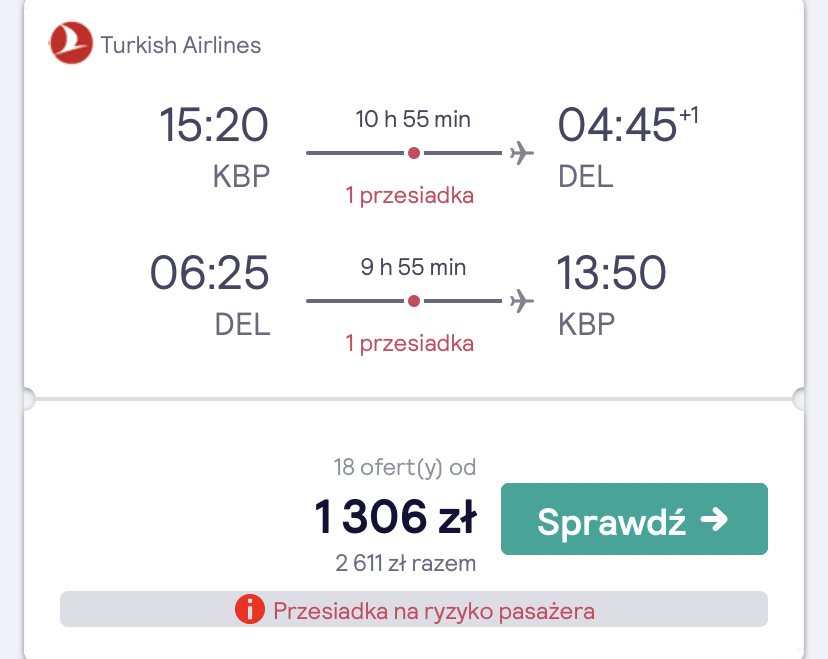Click the Sprawdź button
This screenshot has width=828, height=659.
tap(634, 519)
